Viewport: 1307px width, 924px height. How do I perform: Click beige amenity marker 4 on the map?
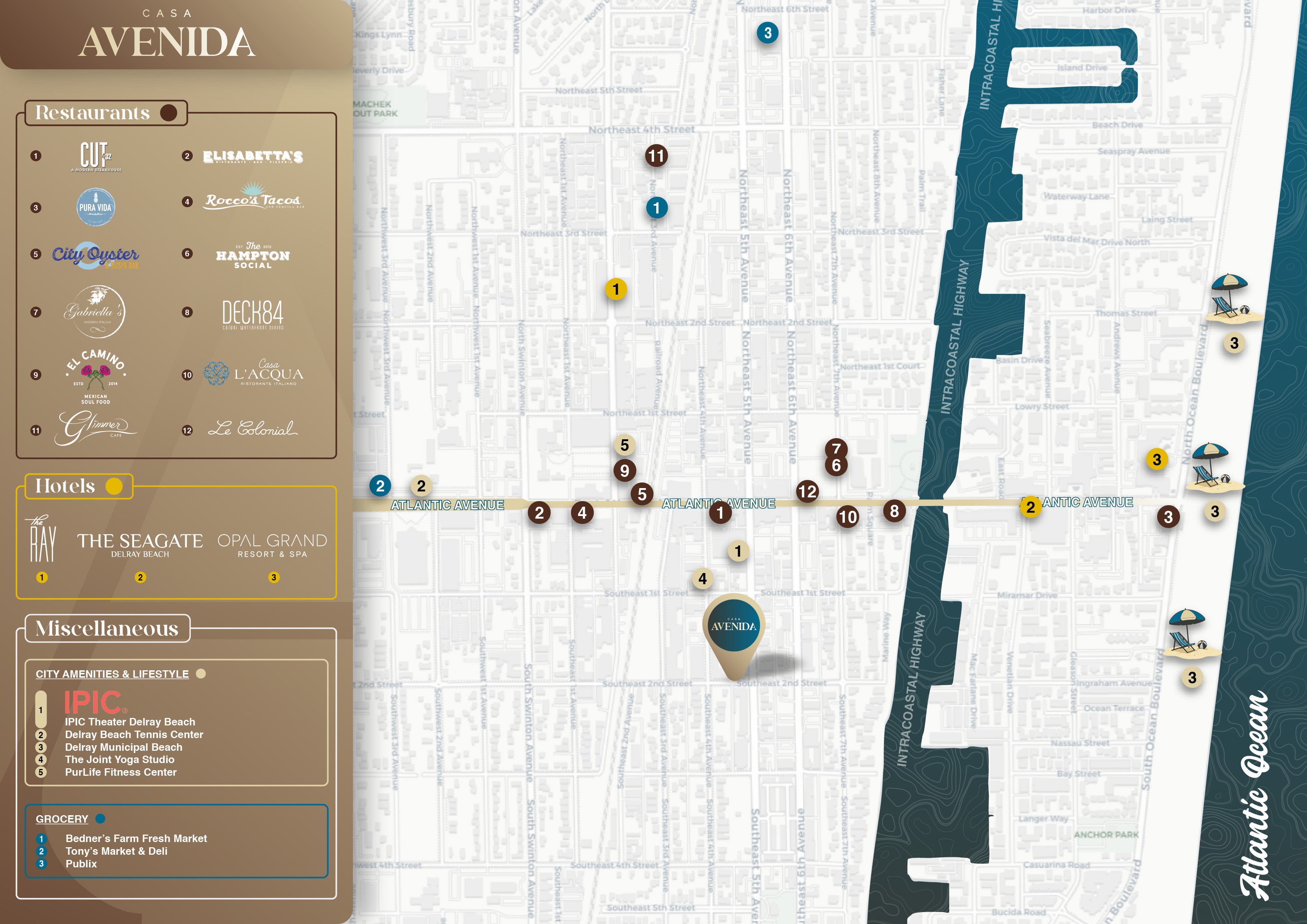pyautogui.click(x=703, y=579)
